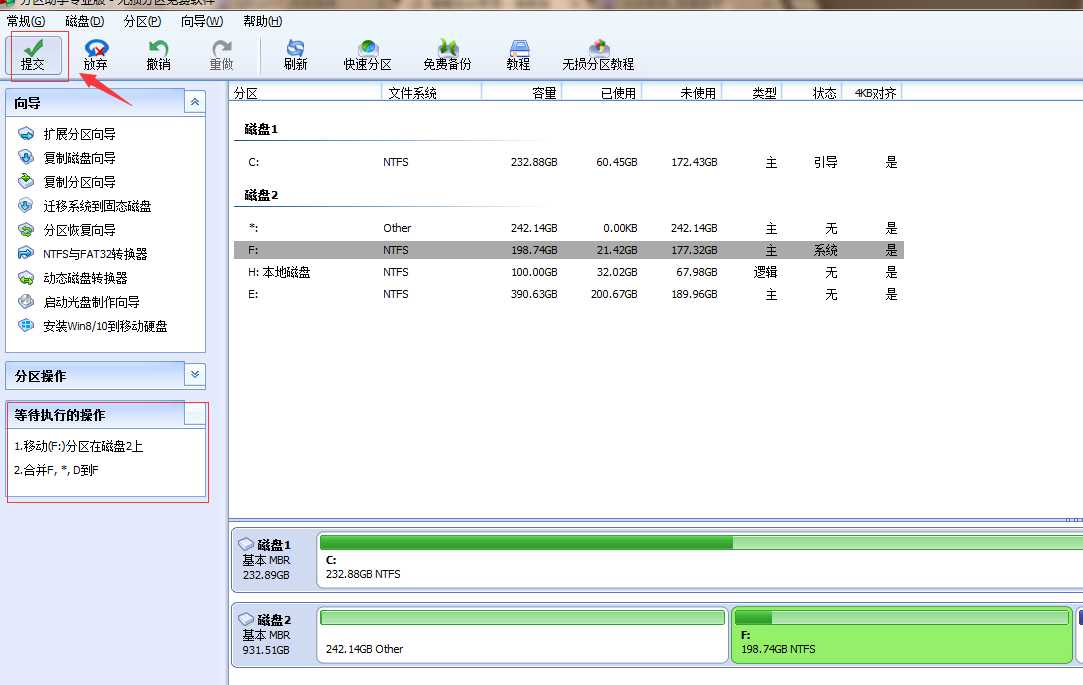1083x685 pixels.
Task: Sort by 状态 column header
Action: [813, 93]
